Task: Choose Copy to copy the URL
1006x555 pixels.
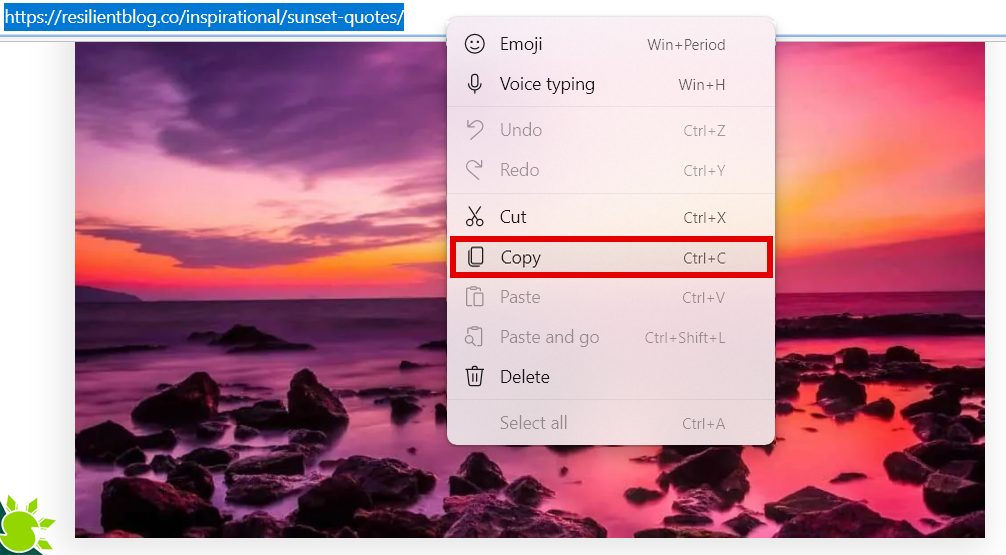Action: (x=611, y=257)
